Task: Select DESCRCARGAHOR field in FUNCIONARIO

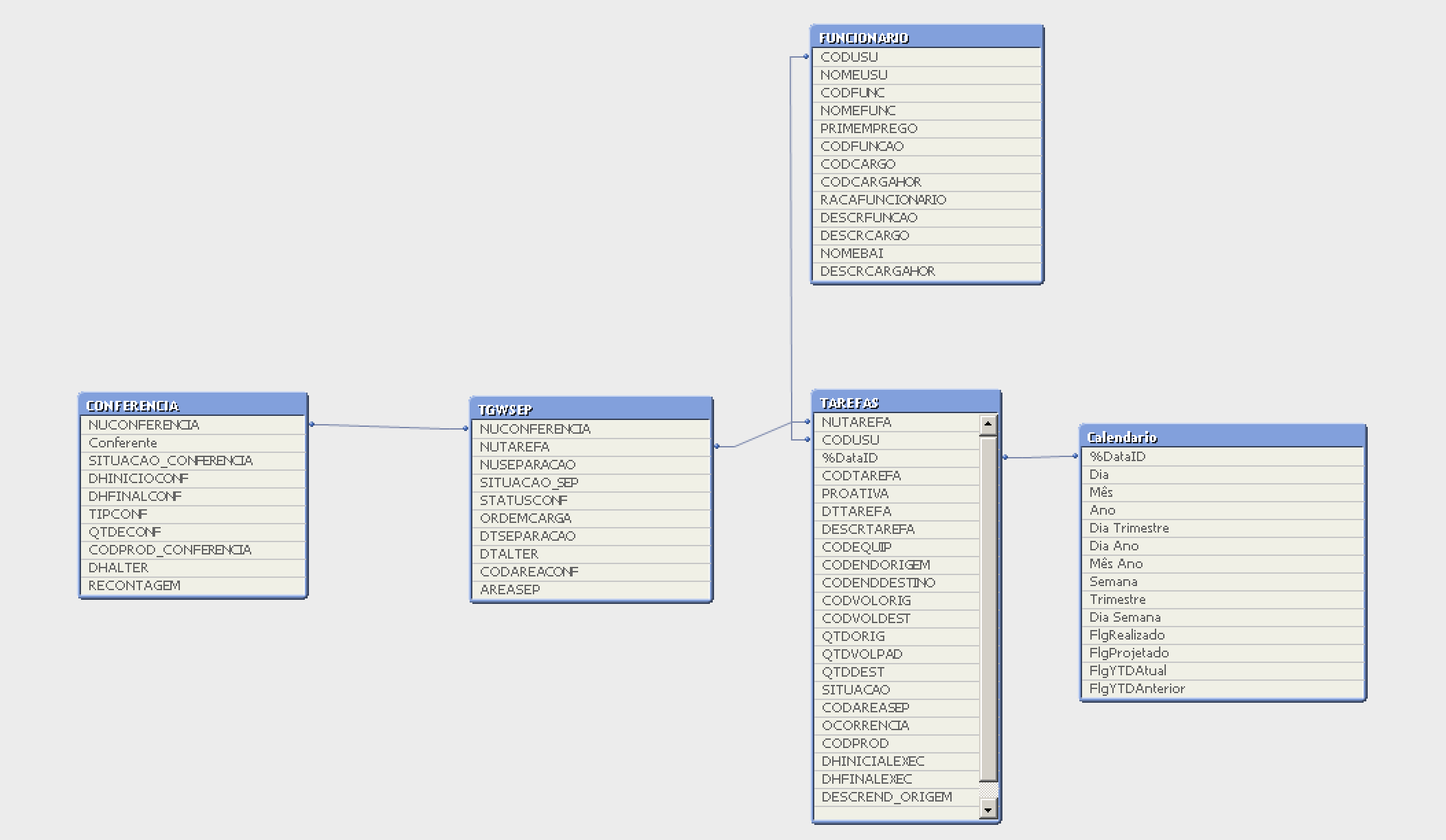Action: (x=877, y=271)
